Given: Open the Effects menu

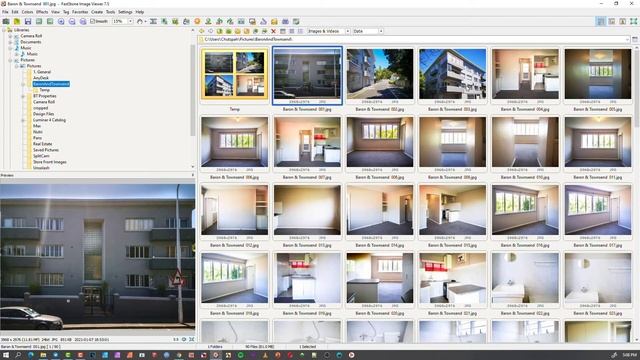Looking at the screenshot, I should (x=42, y=12).
